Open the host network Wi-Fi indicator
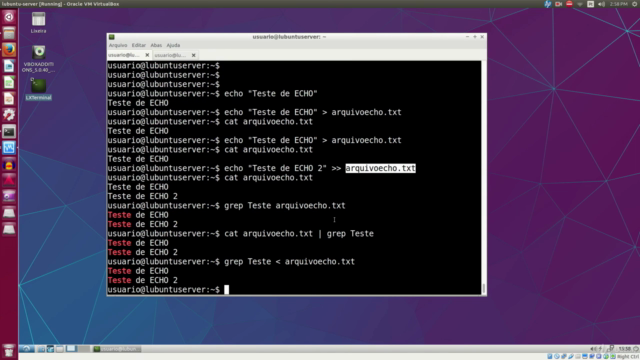 coord(580,4)
